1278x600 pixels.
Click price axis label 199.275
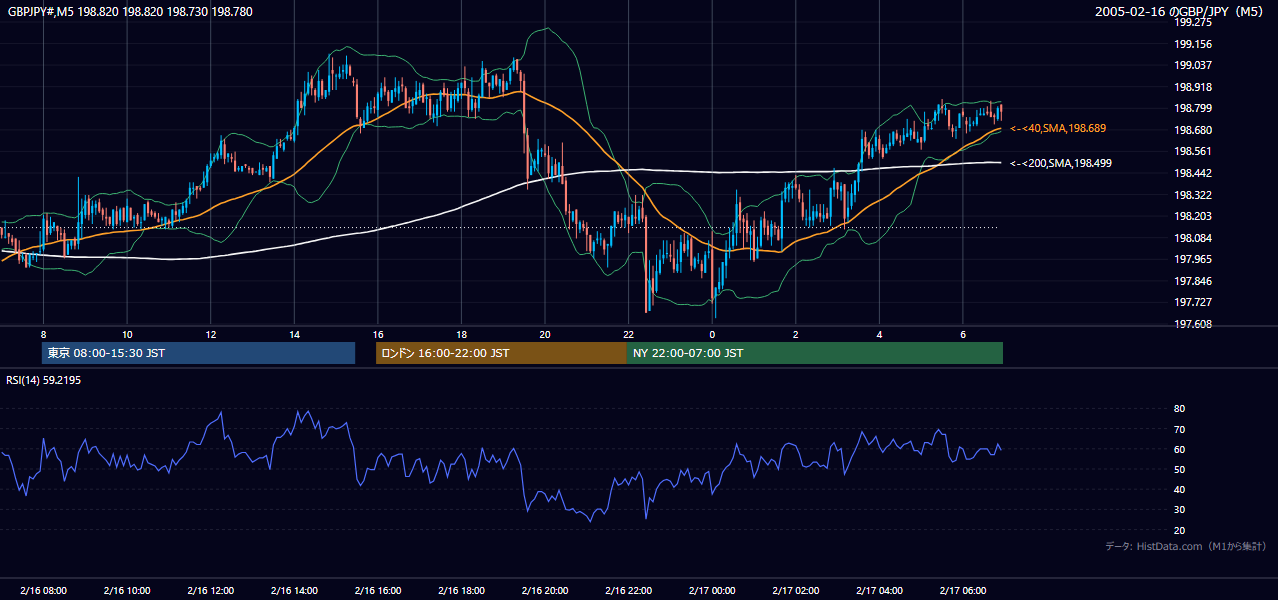[1193, 22]
